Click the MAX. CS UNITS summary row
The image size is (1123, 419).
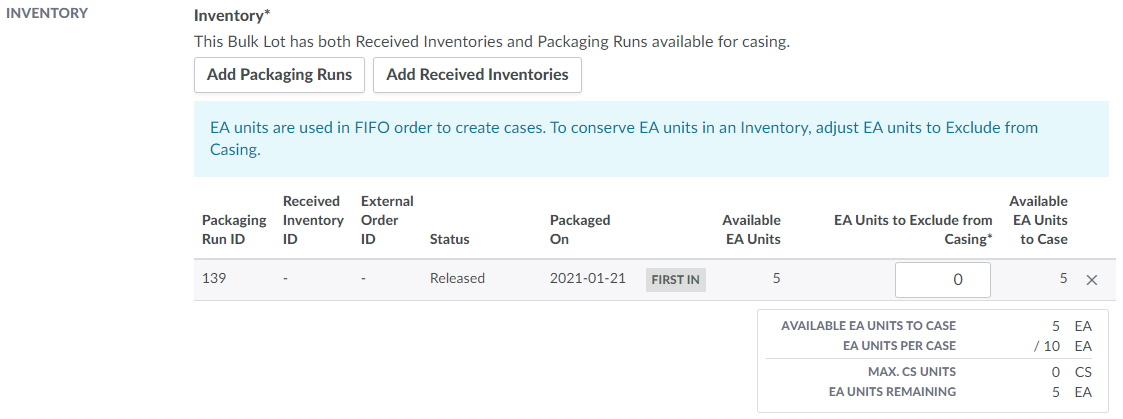click(x=933, y=372)
